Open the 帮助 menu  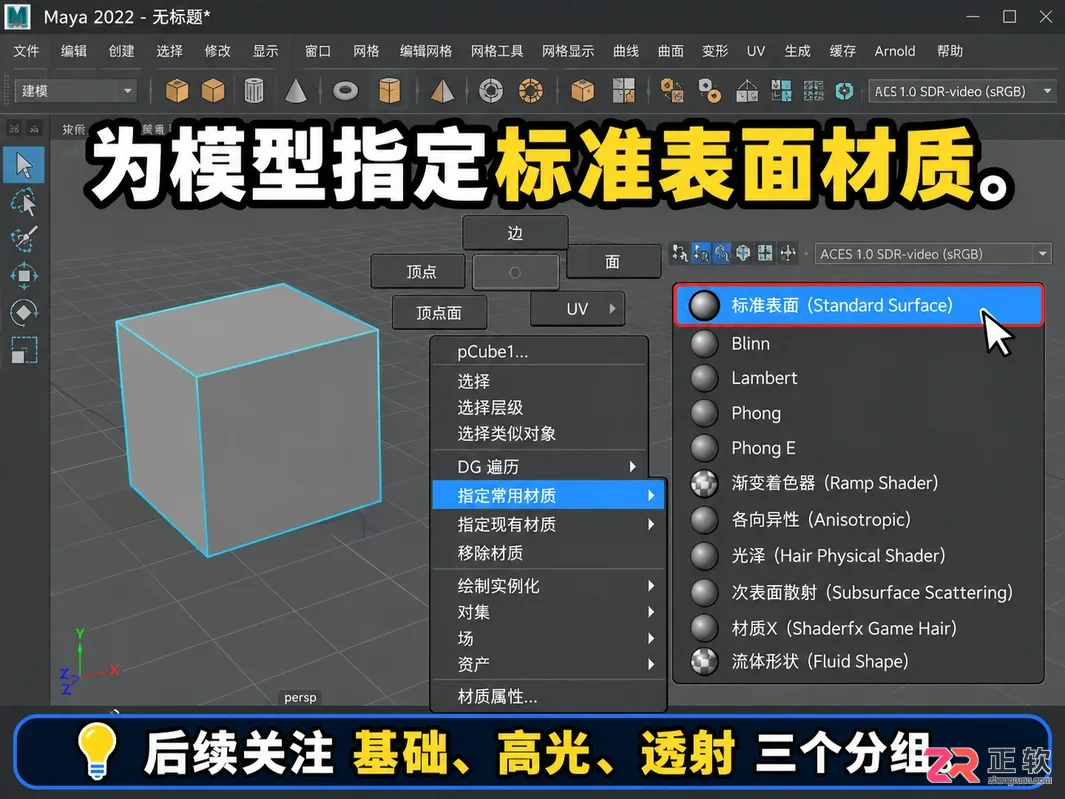tap(950, 51)
